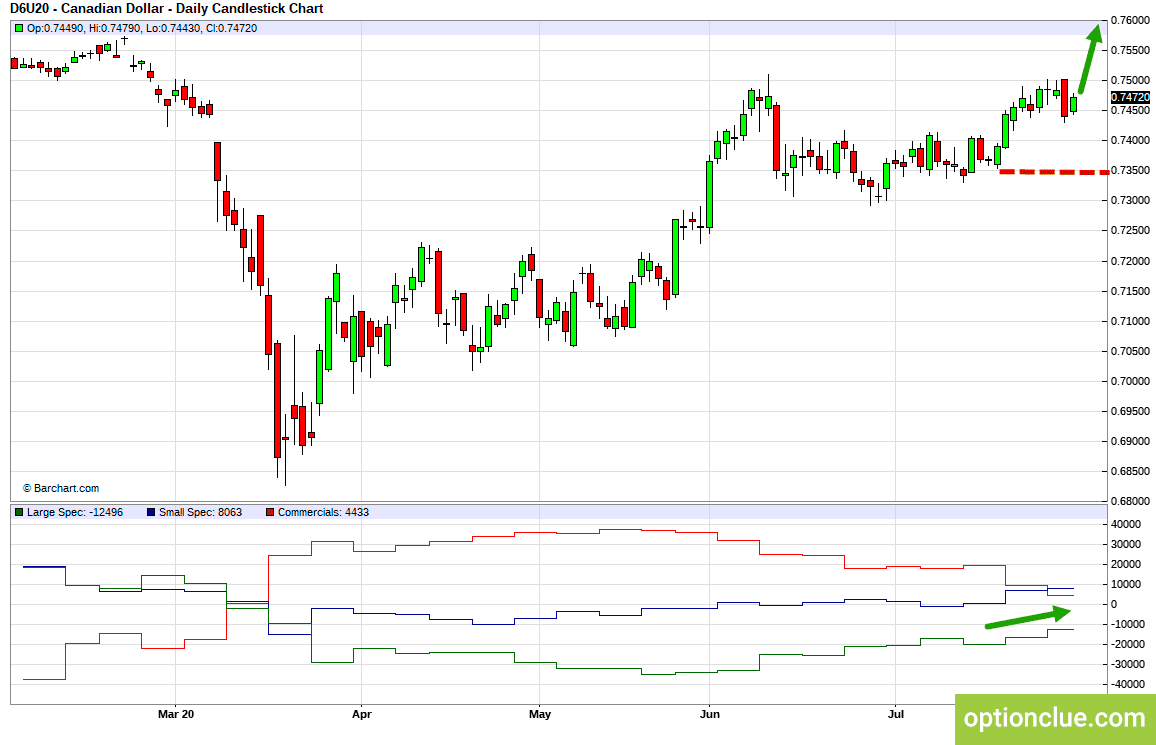Click the 40000 indicator axis label
The width and height of the screenshot is (1156, 745).
1125,525
